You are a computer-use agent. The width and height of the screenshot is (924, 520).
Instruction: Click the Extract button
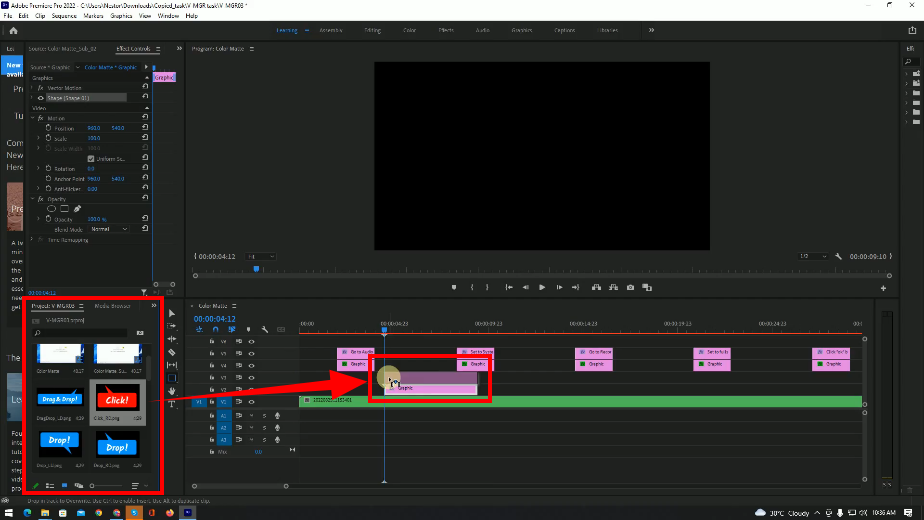tap(613, 287)
